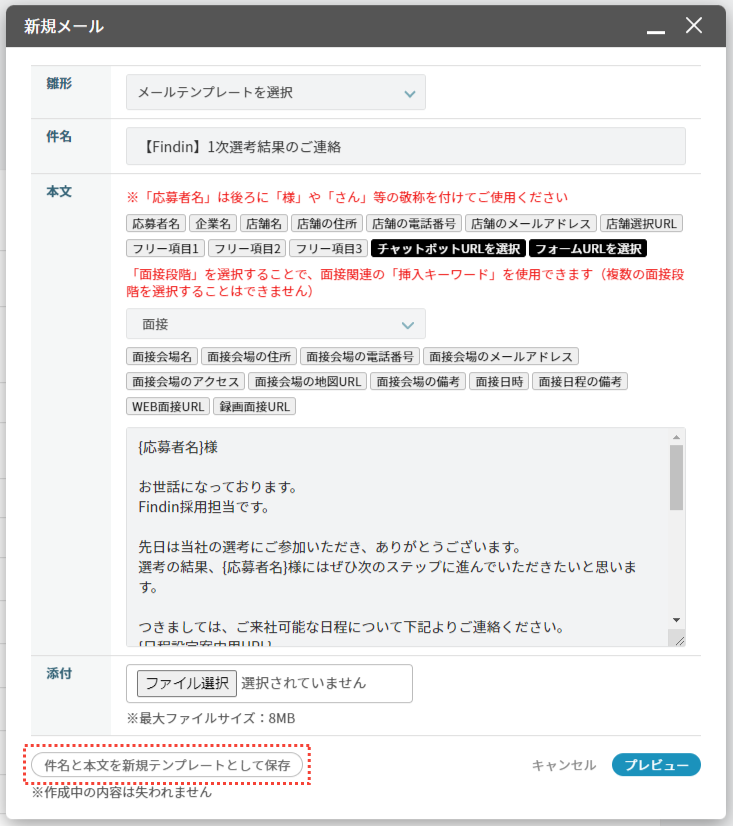This screenshot has width=734, height=827.
Task: Open the メールテンプレートを選択 dropdown
Action: [276, 93]
